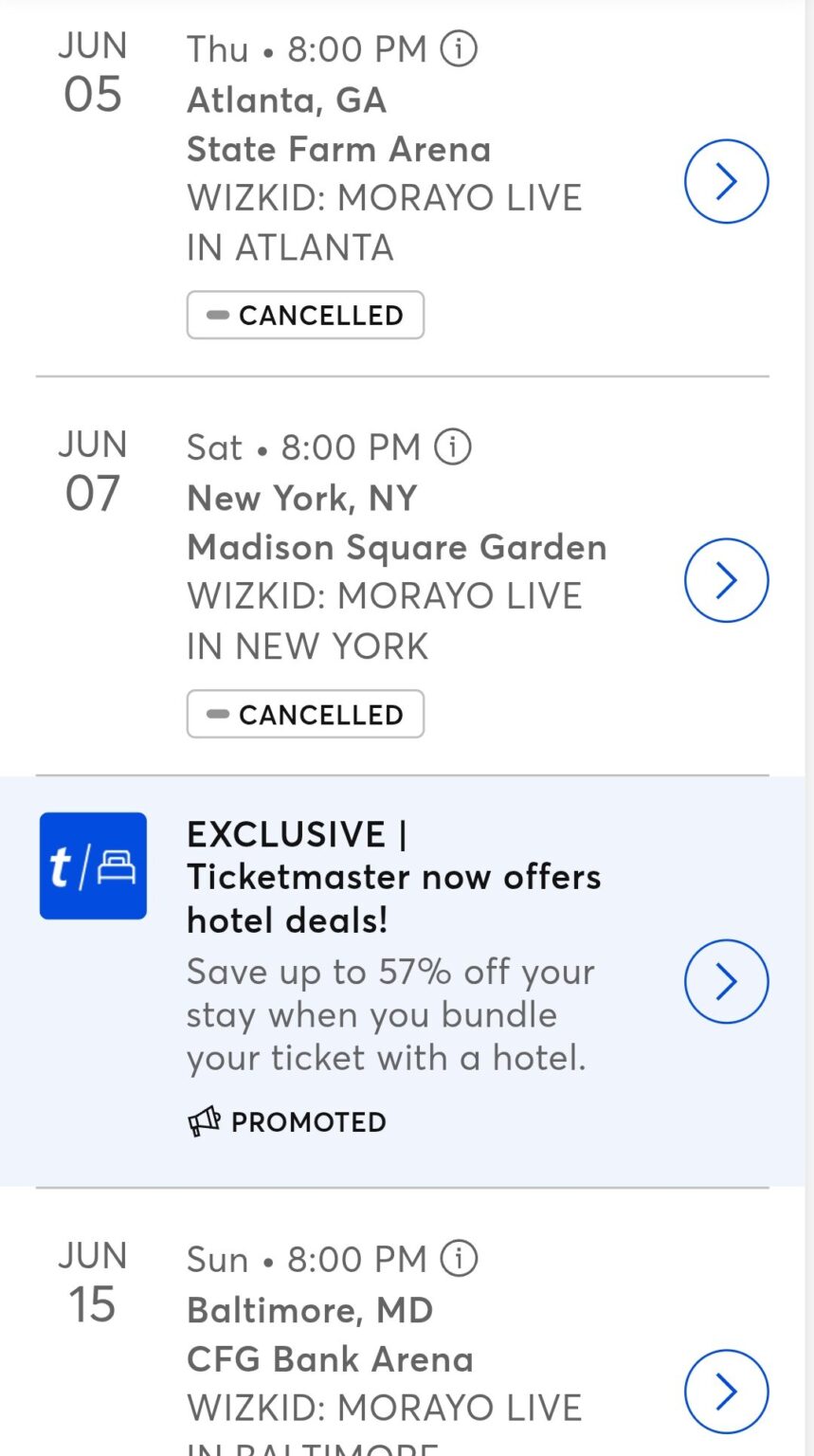Click the promoted megaphone icon

pos(204,1122)
